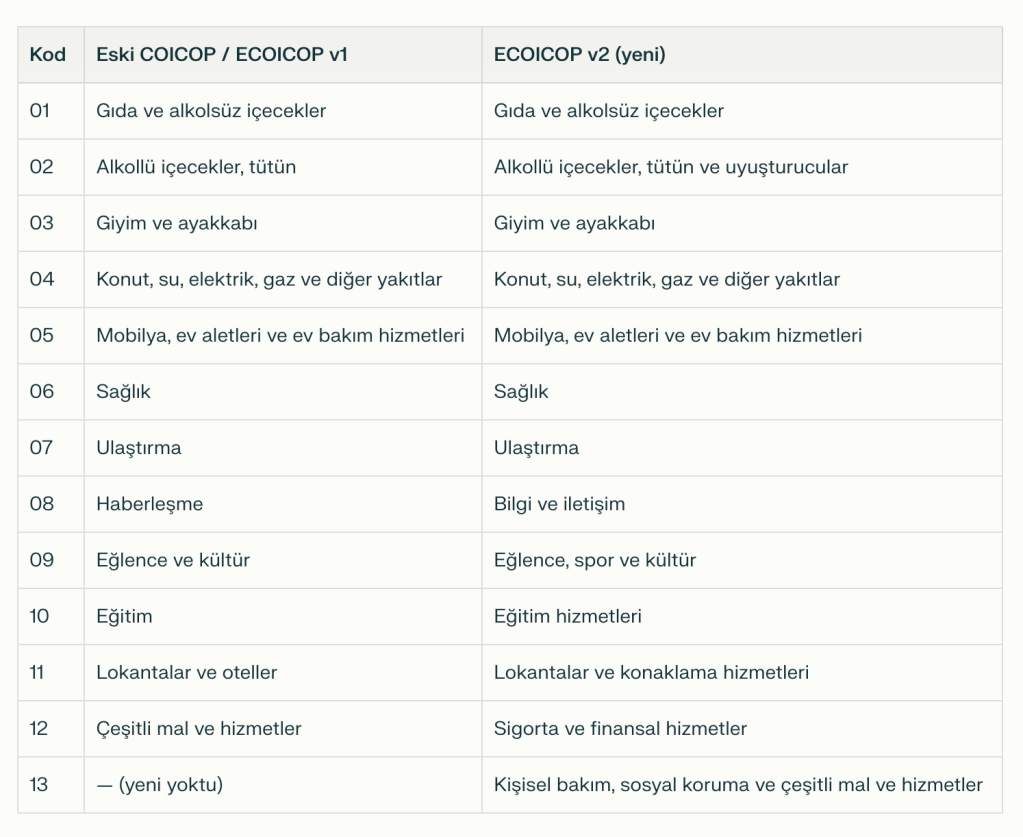Click the Çeşitli mal ve hizmetler cell
The height and width of the screenshot is (837, 1023).
pos(199,728)
